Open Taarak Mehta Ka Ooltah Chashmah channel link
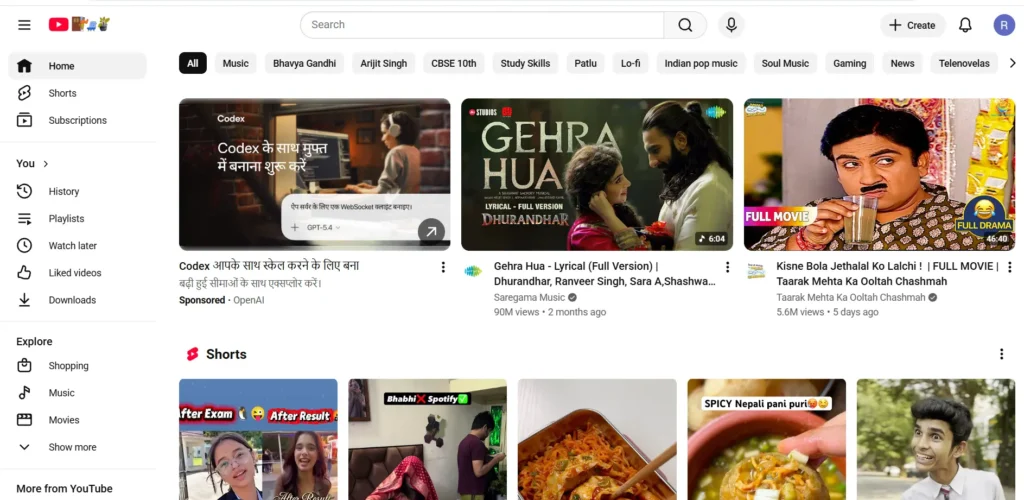Viewport: 1024px width, 500px height. point(851,297)
